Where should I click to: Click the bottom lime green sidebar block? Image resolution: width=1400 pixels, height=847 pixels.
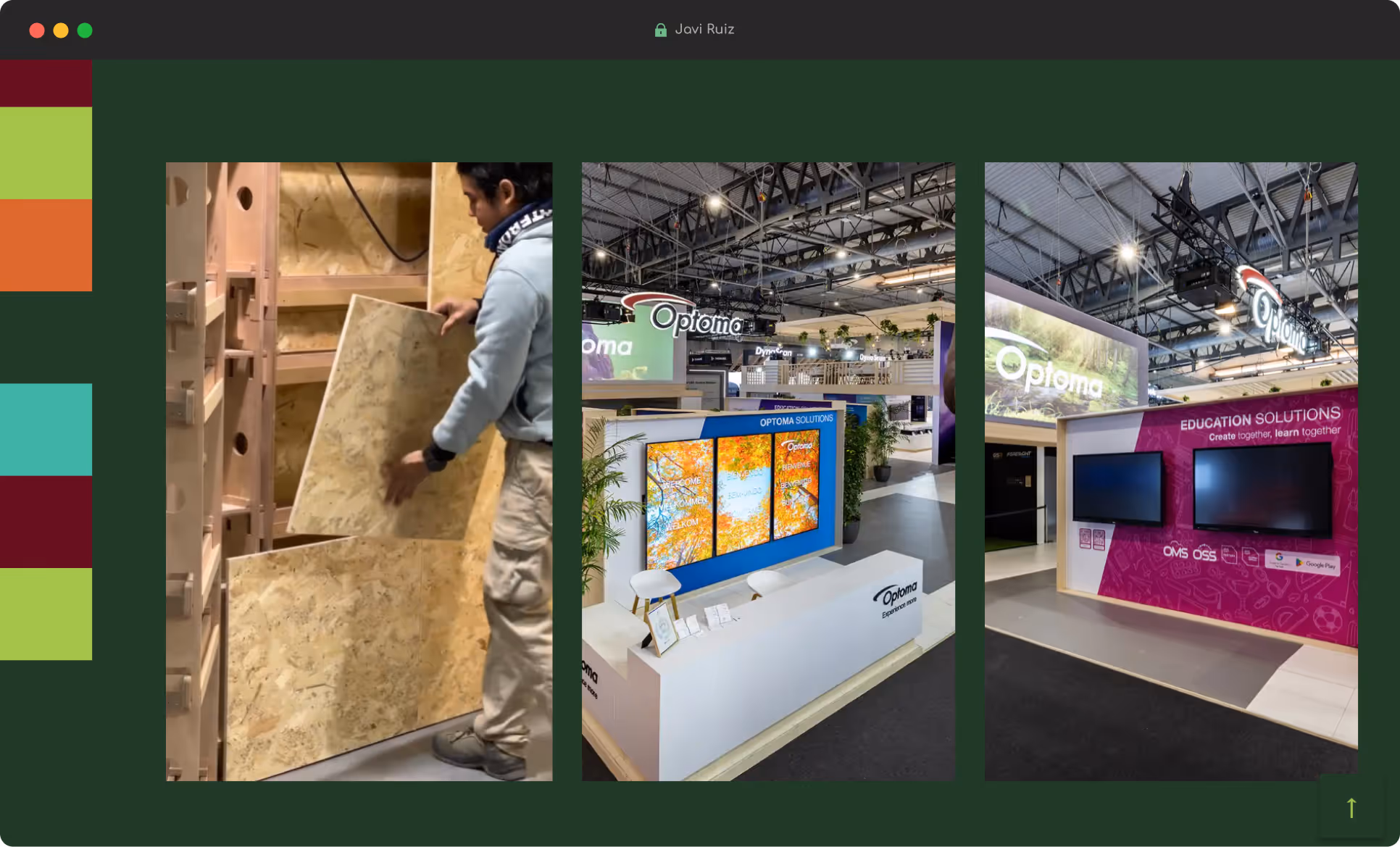pyautogui.click(x=46, y=614)
